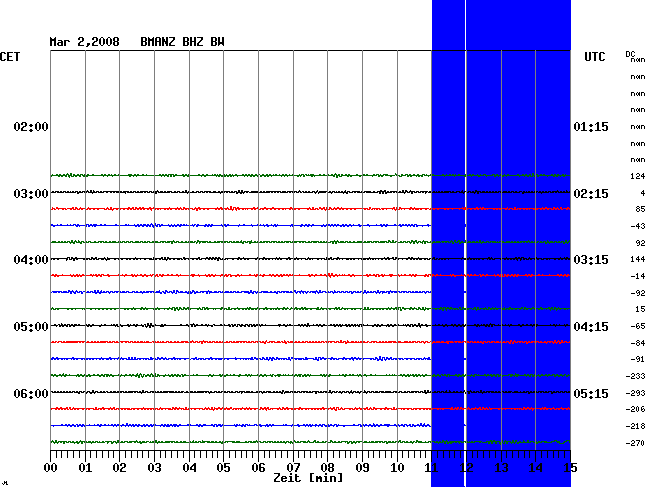The width and height of the screenshot is (650, 494).
Task: Select the 04:00 CET time label
Action: [x=31, y=260]
